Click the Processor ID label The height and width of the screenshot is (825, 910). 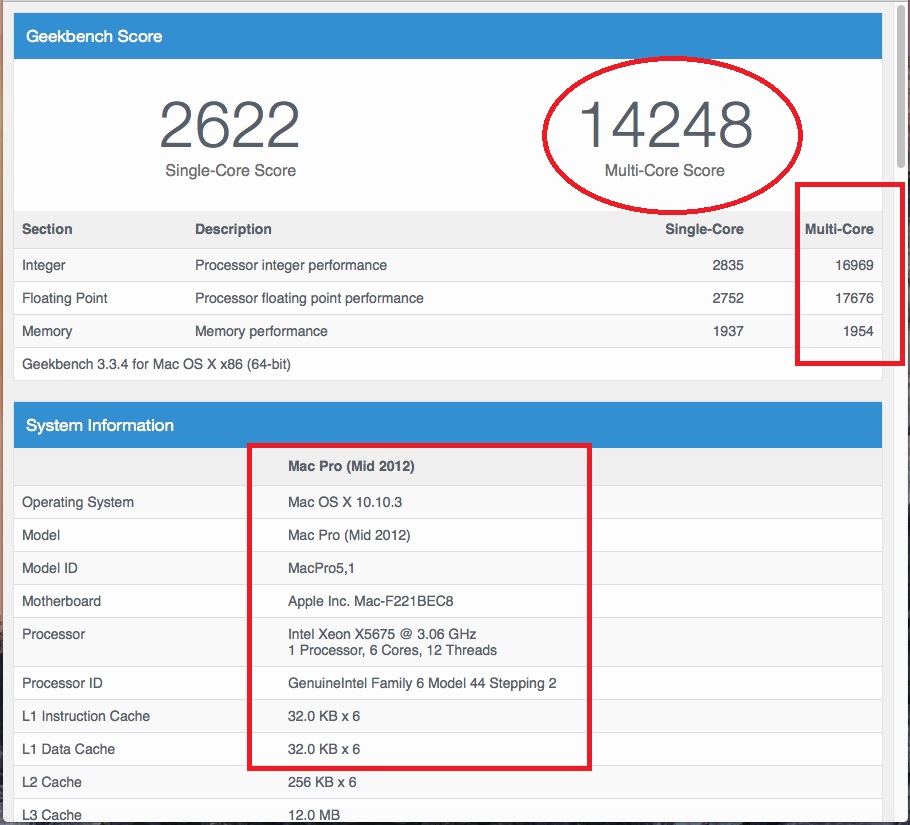[62, 684]
